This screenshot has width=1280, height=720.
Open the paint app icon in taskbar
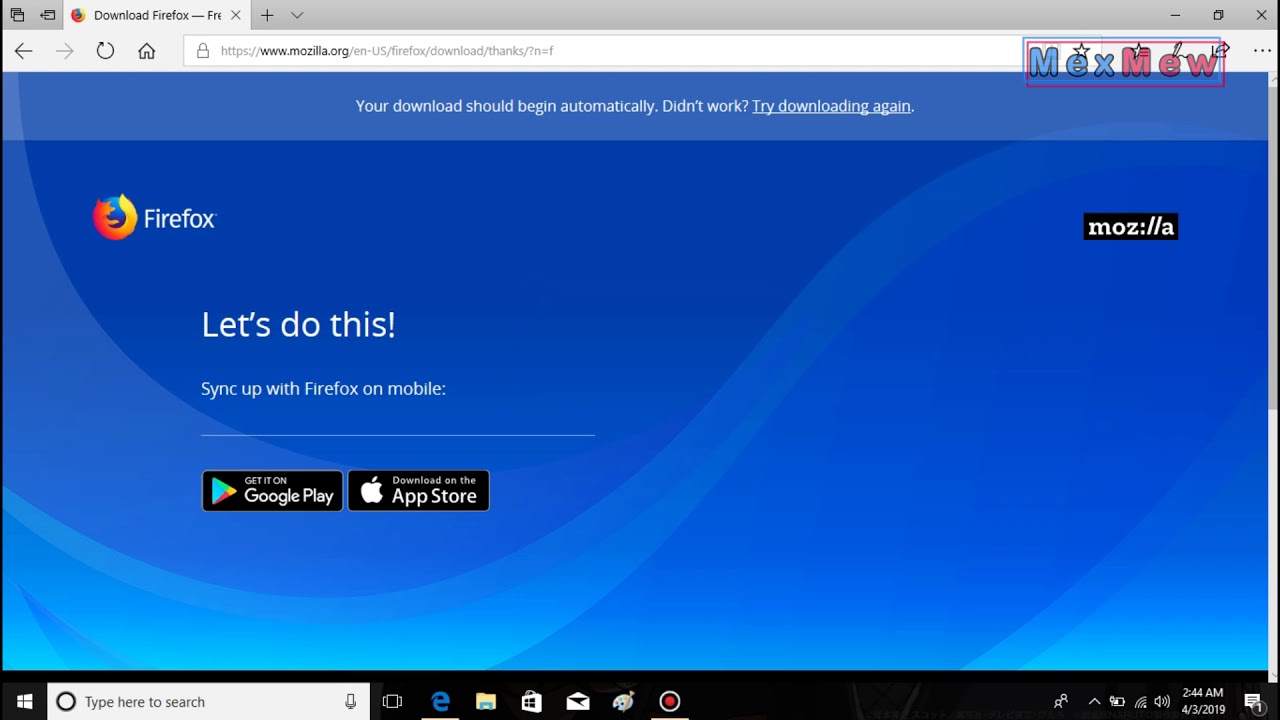(x=624, y=702)
